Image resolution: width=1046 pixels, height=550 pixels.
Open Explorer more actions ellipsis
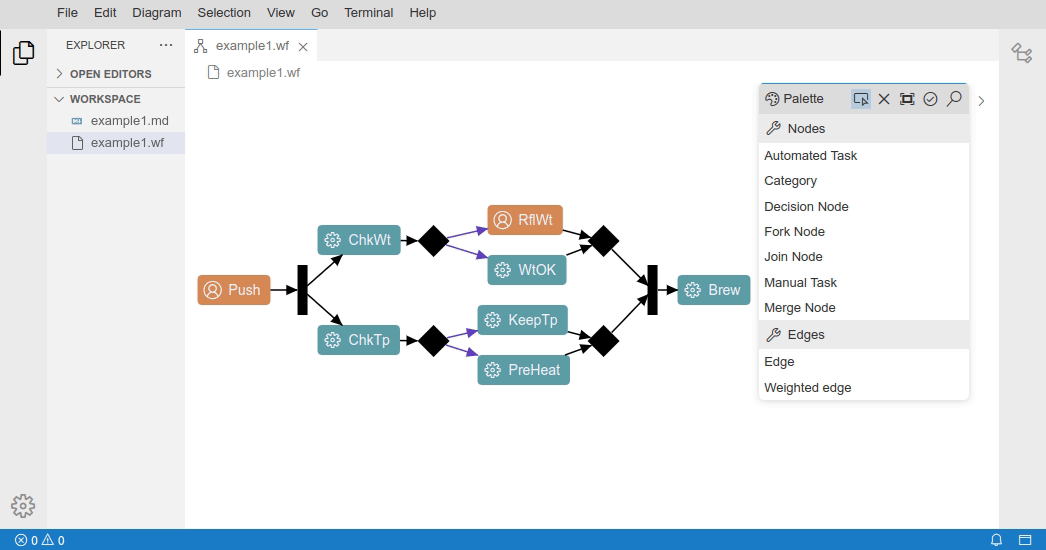(166, 45)
